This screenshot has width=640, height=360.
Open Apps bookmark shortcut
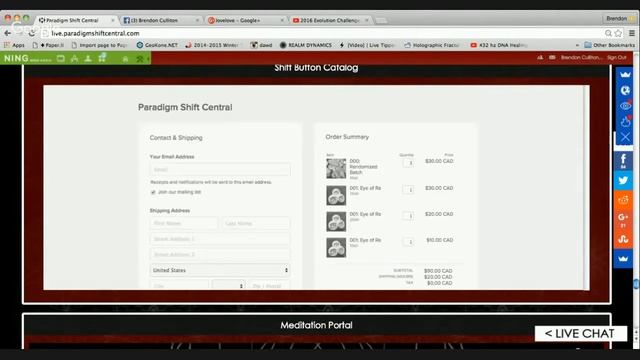coord(14,45)
